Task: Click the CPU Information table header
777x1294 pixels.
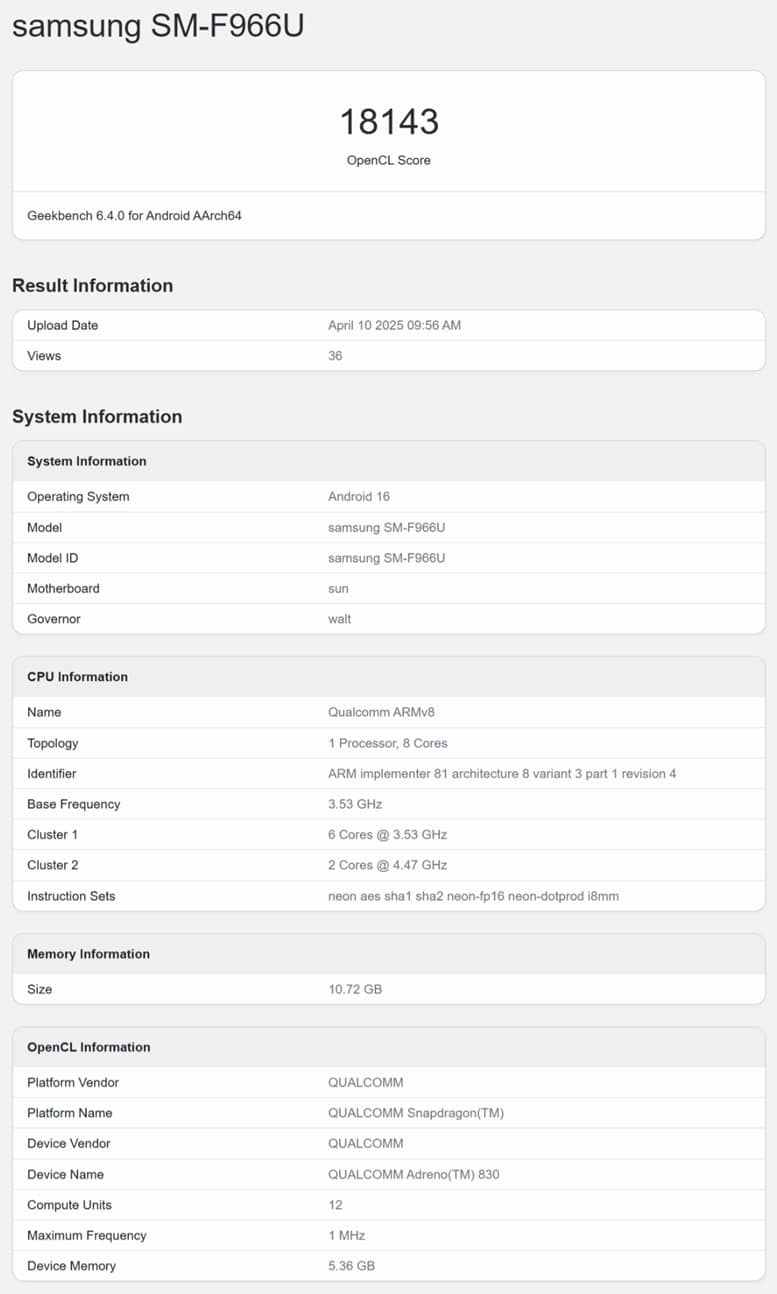Action: click(77, 677)
